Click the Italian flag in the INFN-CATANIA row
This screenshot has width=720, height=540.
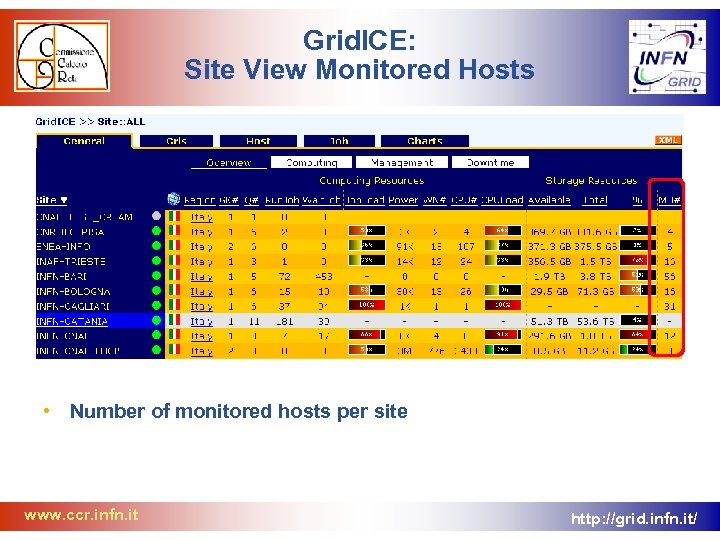pyautogui.click(x=174, y=320)
